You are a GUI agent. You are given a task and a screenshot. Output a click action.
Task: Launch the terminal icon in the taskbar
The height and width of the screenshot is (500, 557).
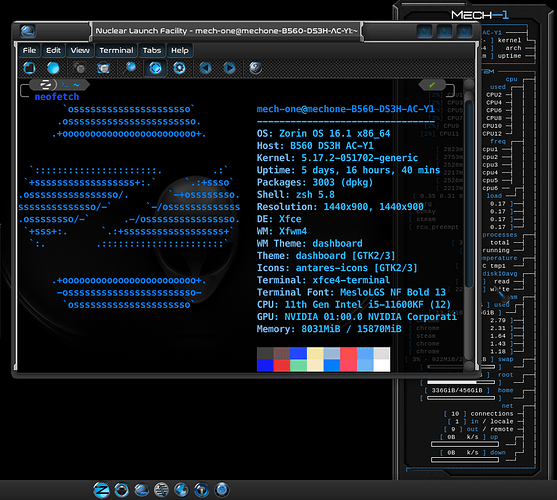[141, 490]
